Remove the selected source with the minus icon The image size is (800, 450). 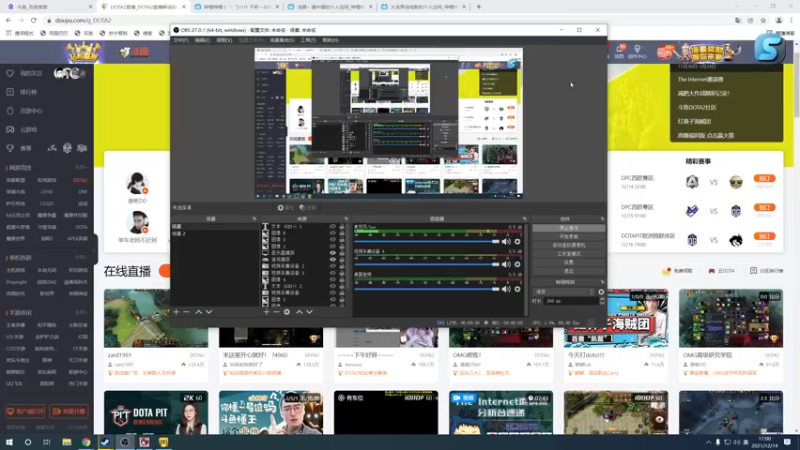(x=276, y=312)
